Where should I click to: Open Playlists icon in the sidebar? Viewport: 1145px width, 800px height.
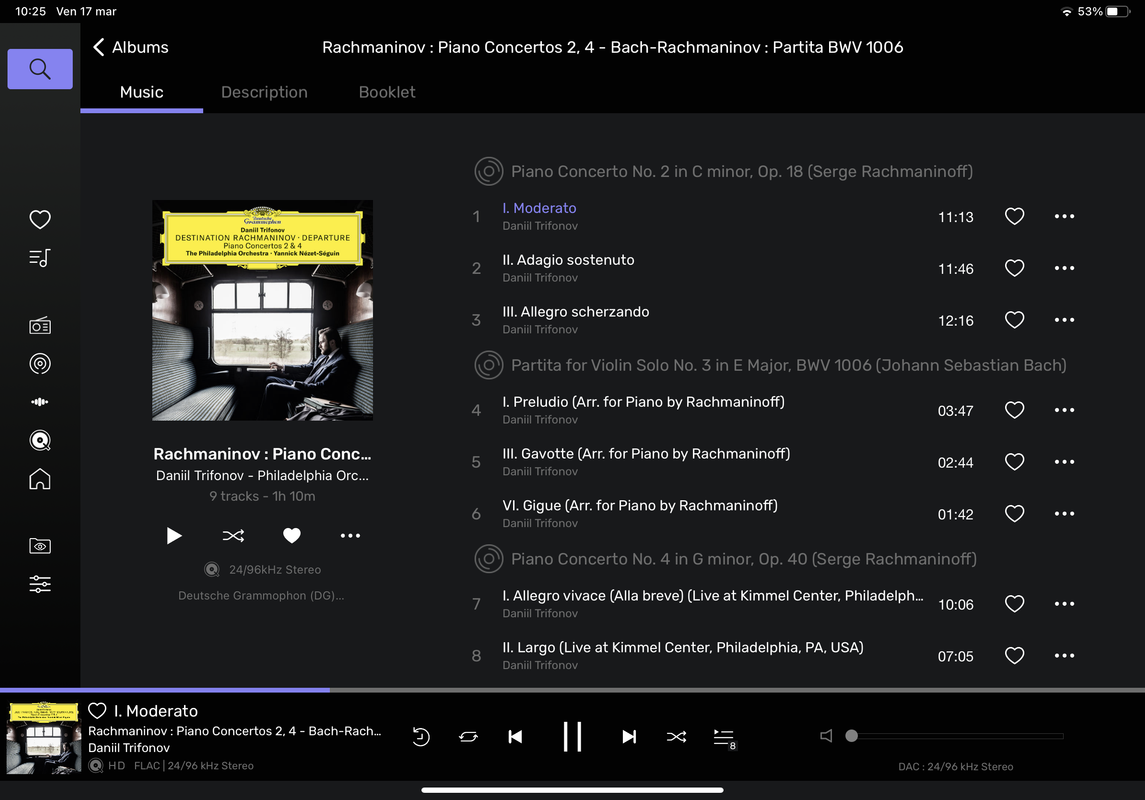click(40, 258)
